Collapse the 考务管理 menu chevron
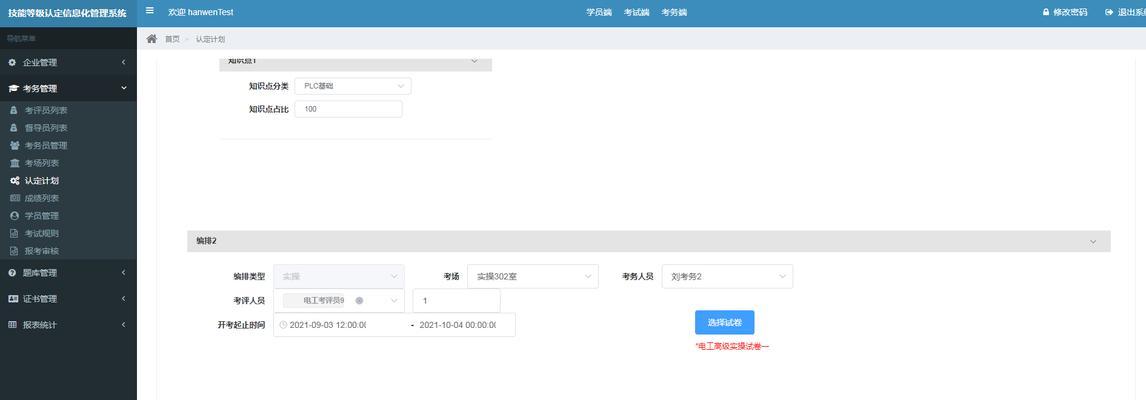The image size is (1146, 400). click(x=124, y=89)
